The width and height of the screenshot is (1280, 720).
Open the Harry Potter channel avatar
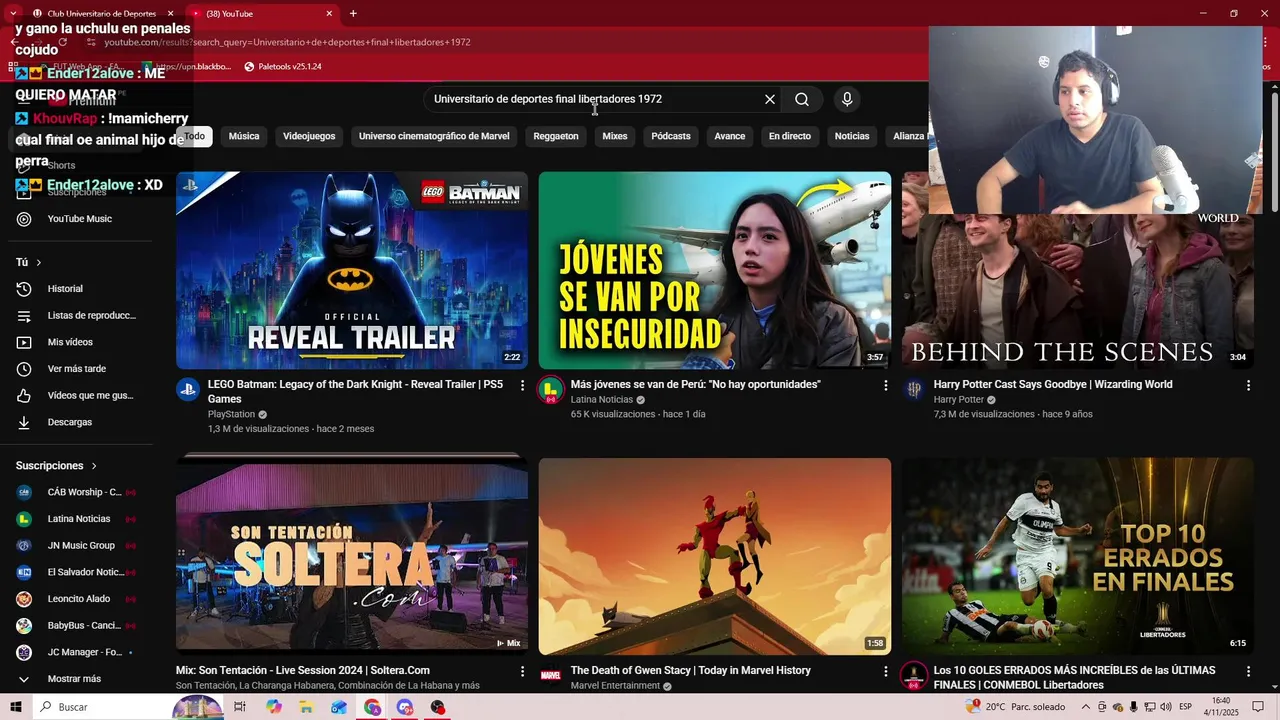click(914, 390)
